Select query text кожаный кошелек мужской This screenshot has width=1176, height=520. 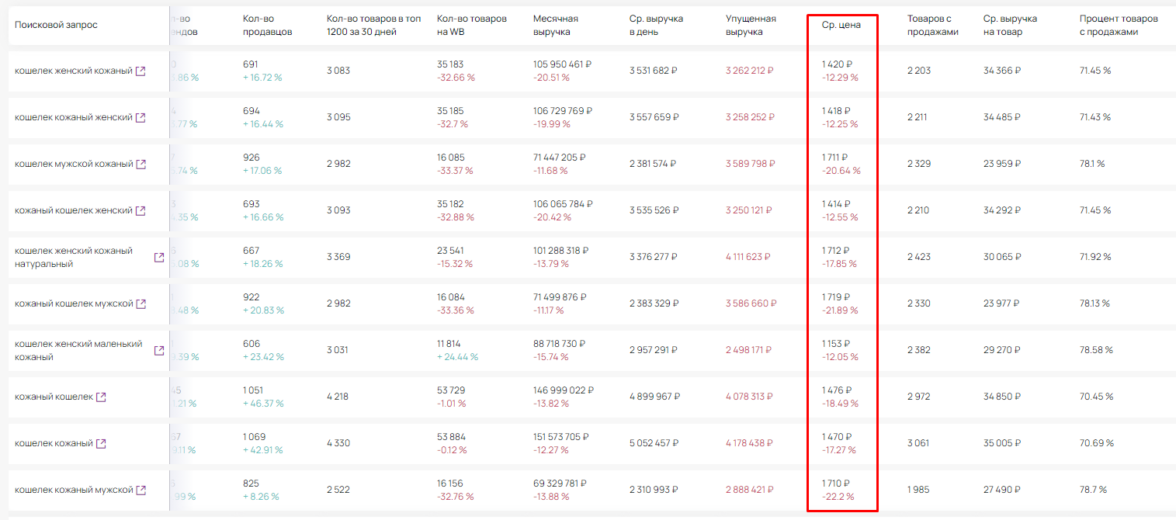click(74, 304)
